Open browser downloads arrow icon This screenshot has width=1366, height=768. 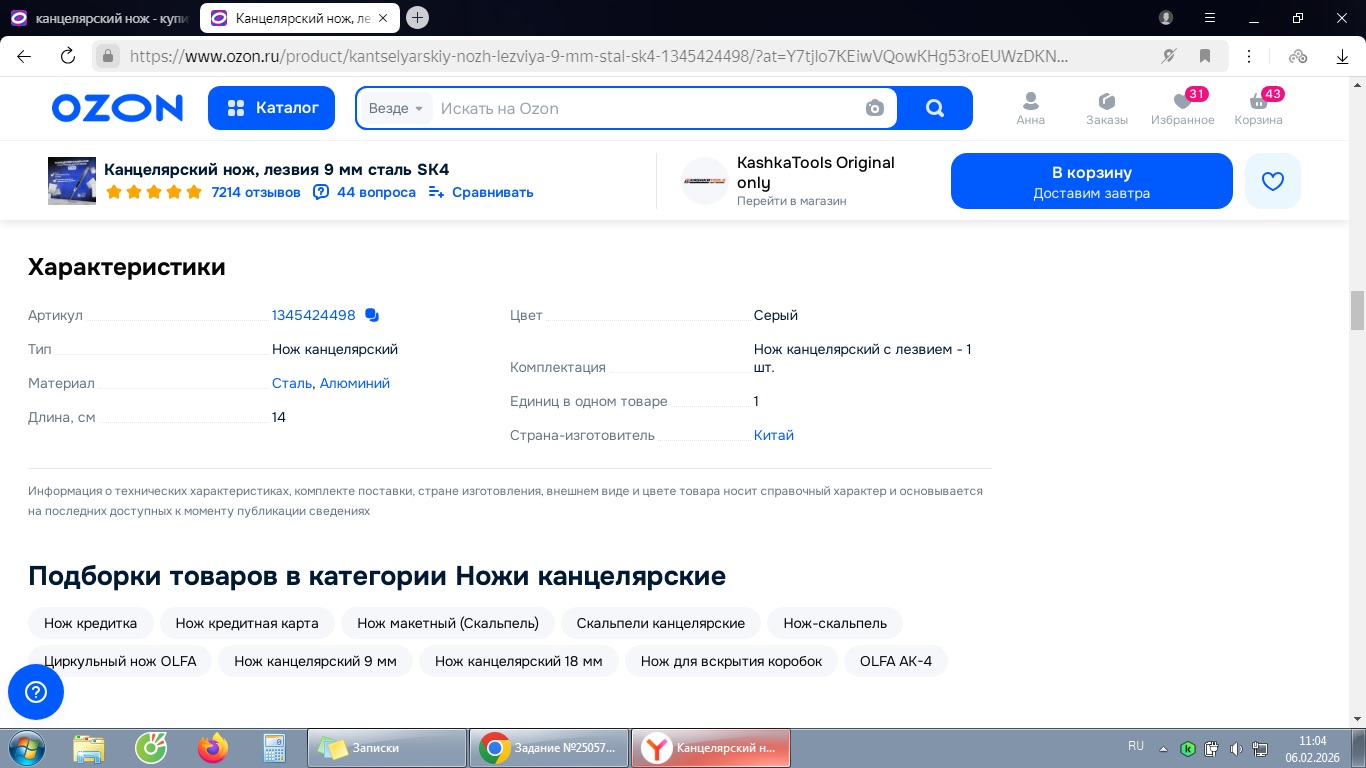click(1342, 56)
